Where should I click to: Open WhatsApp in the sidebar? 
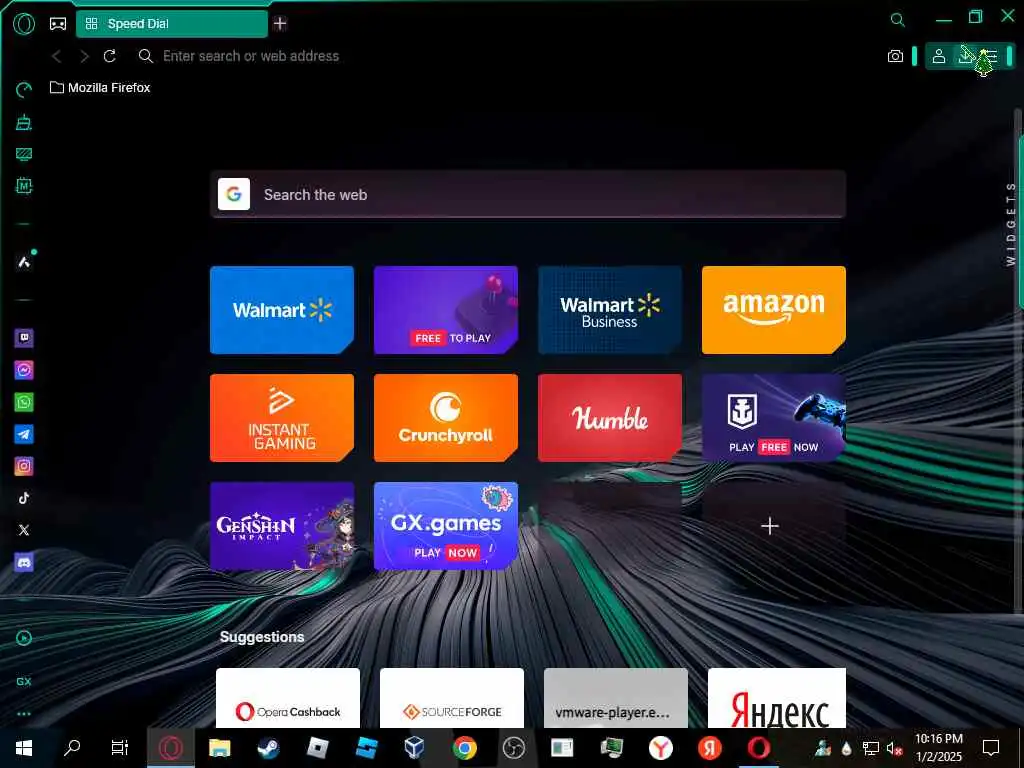tap(24, 402)
